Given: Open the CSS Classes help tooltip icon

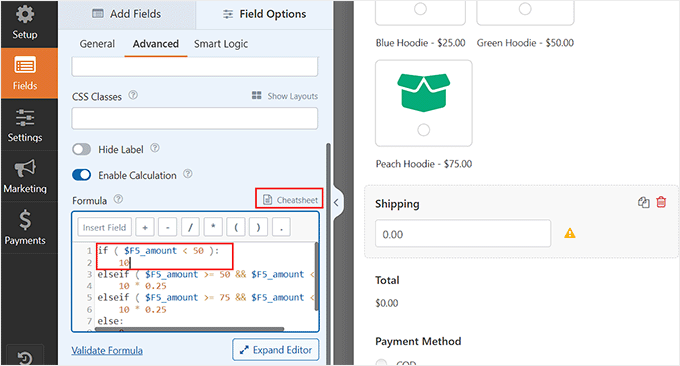Looking at the screenshot, I should pyautogui.click(x=133, y=95).
